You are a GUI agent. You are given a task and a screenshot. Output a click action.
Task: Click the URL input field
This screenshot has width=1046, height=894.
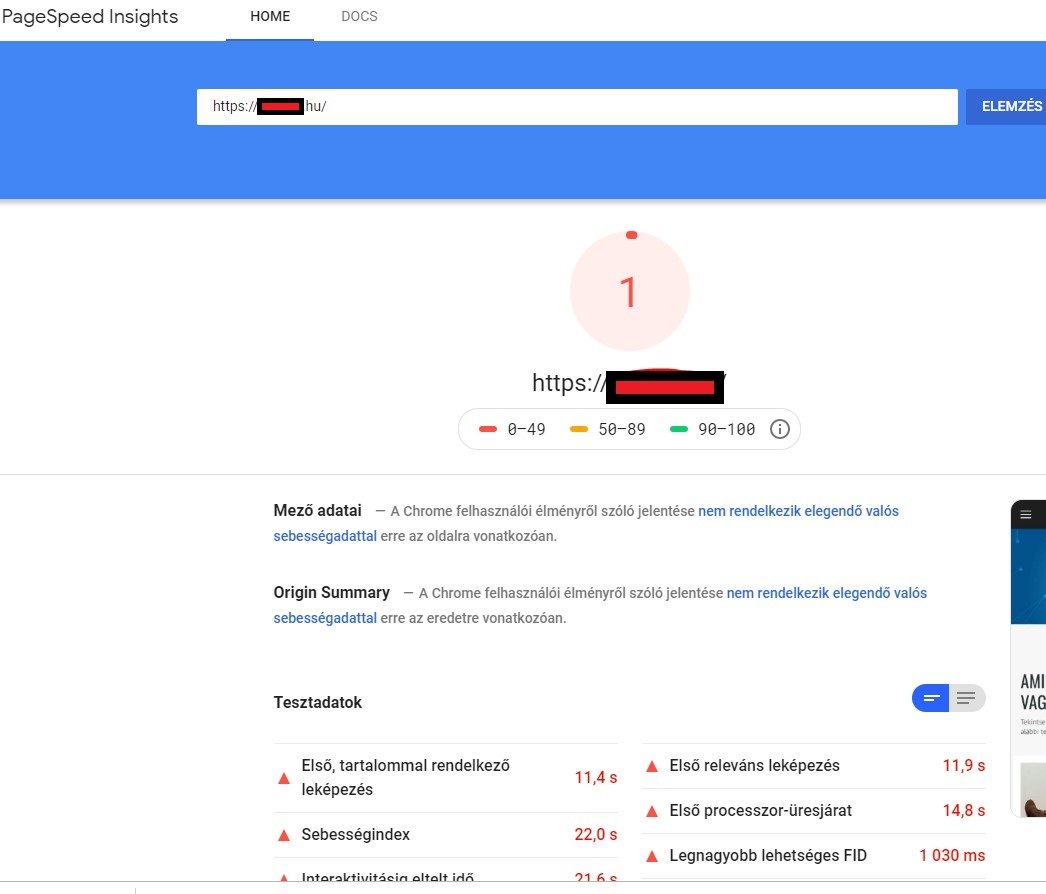577,107
